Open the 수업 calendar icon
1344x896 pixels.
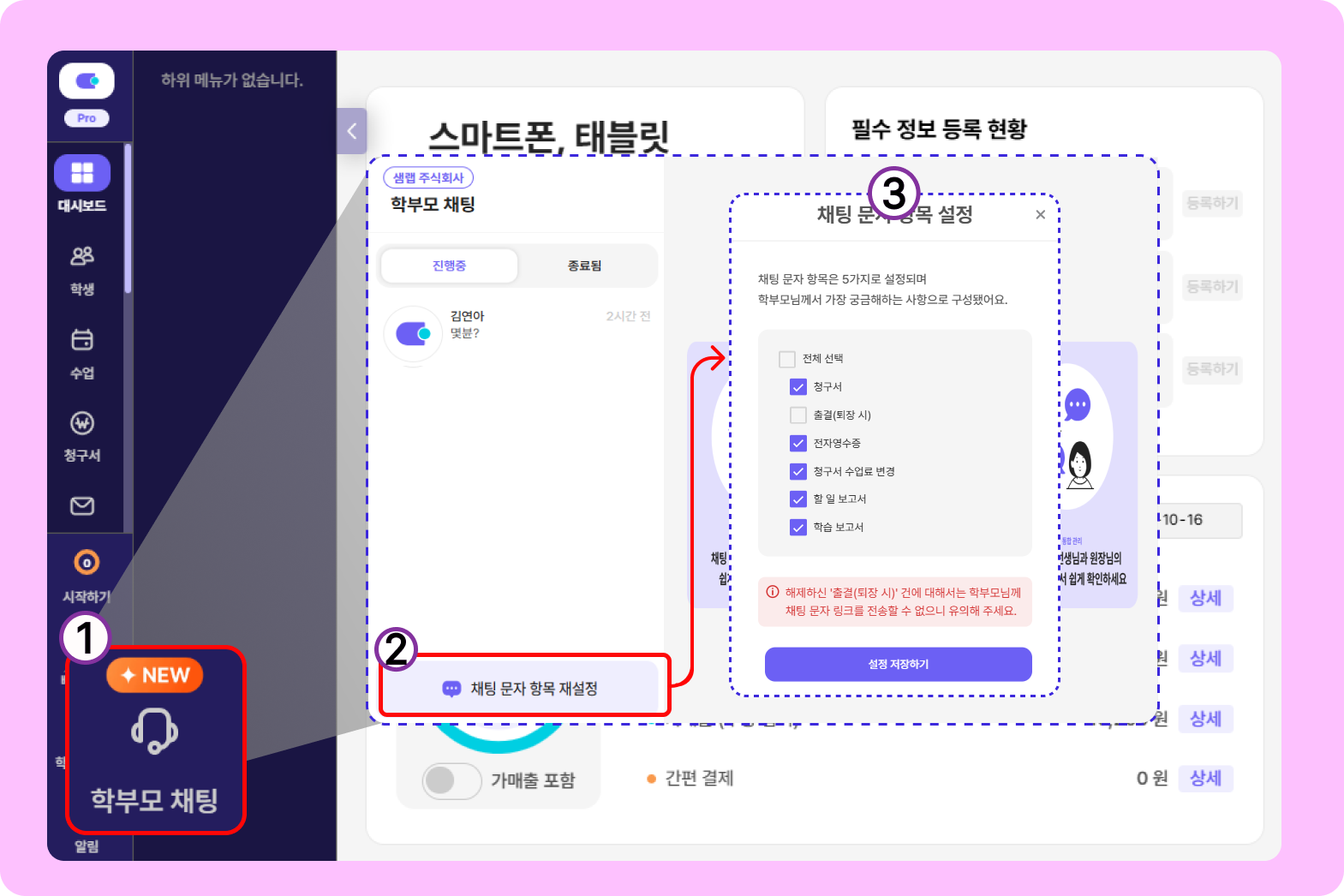pyautogui.click(x=82, y=339)
